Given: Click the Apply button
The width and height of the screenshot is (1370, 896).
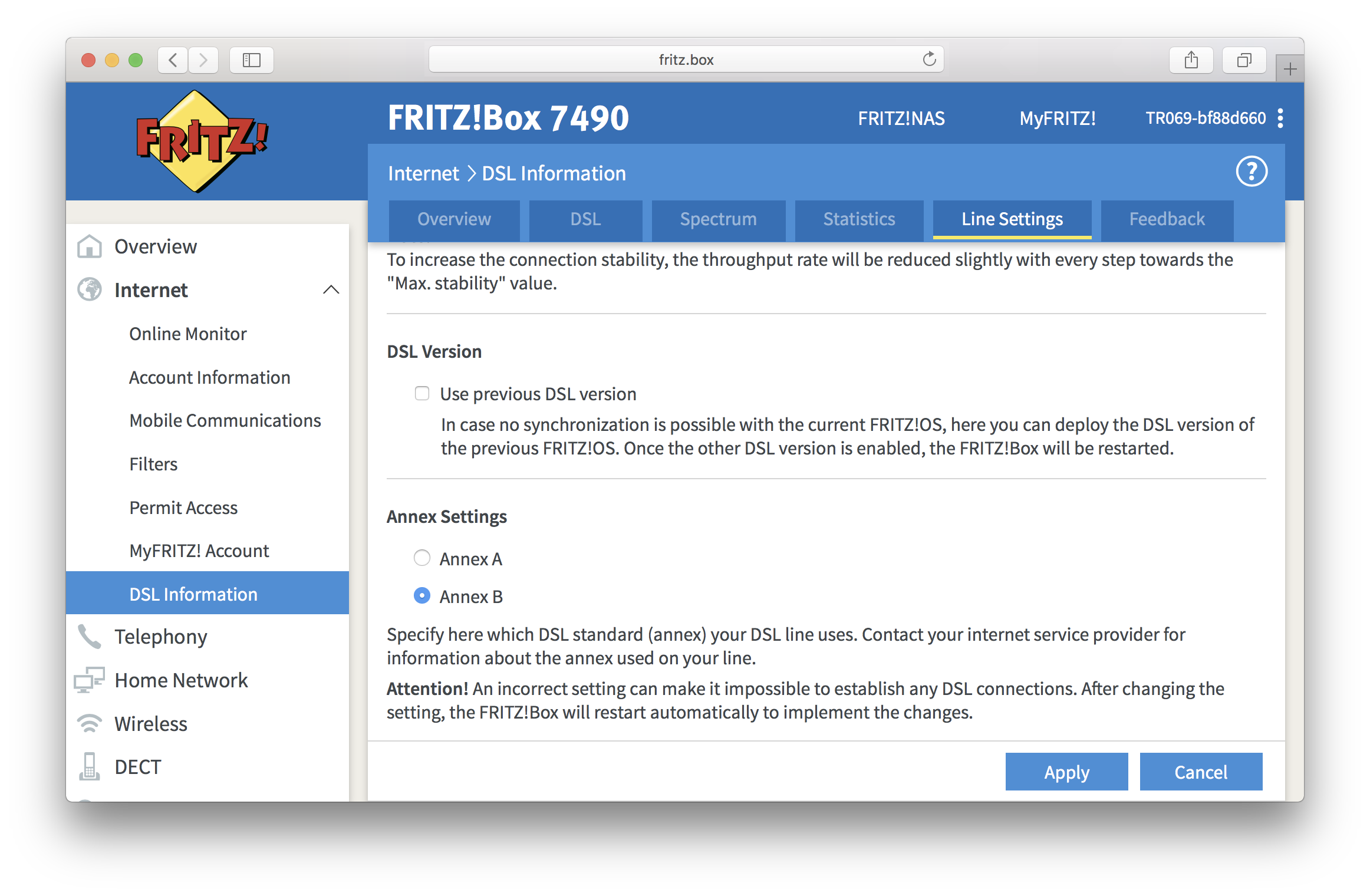Looking at the screenshot, I should (1067, 772).
